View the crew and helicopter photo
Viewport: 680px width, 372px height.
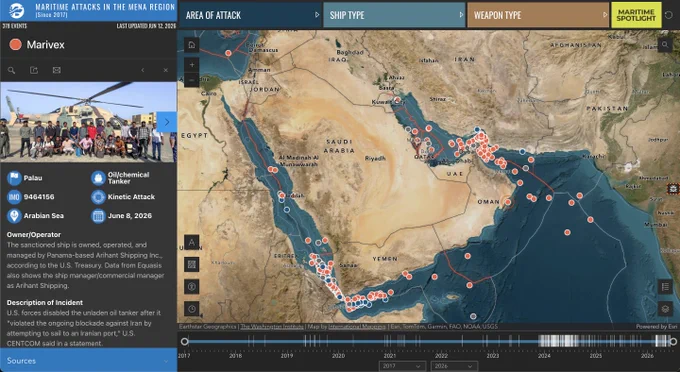coord(88,122)
